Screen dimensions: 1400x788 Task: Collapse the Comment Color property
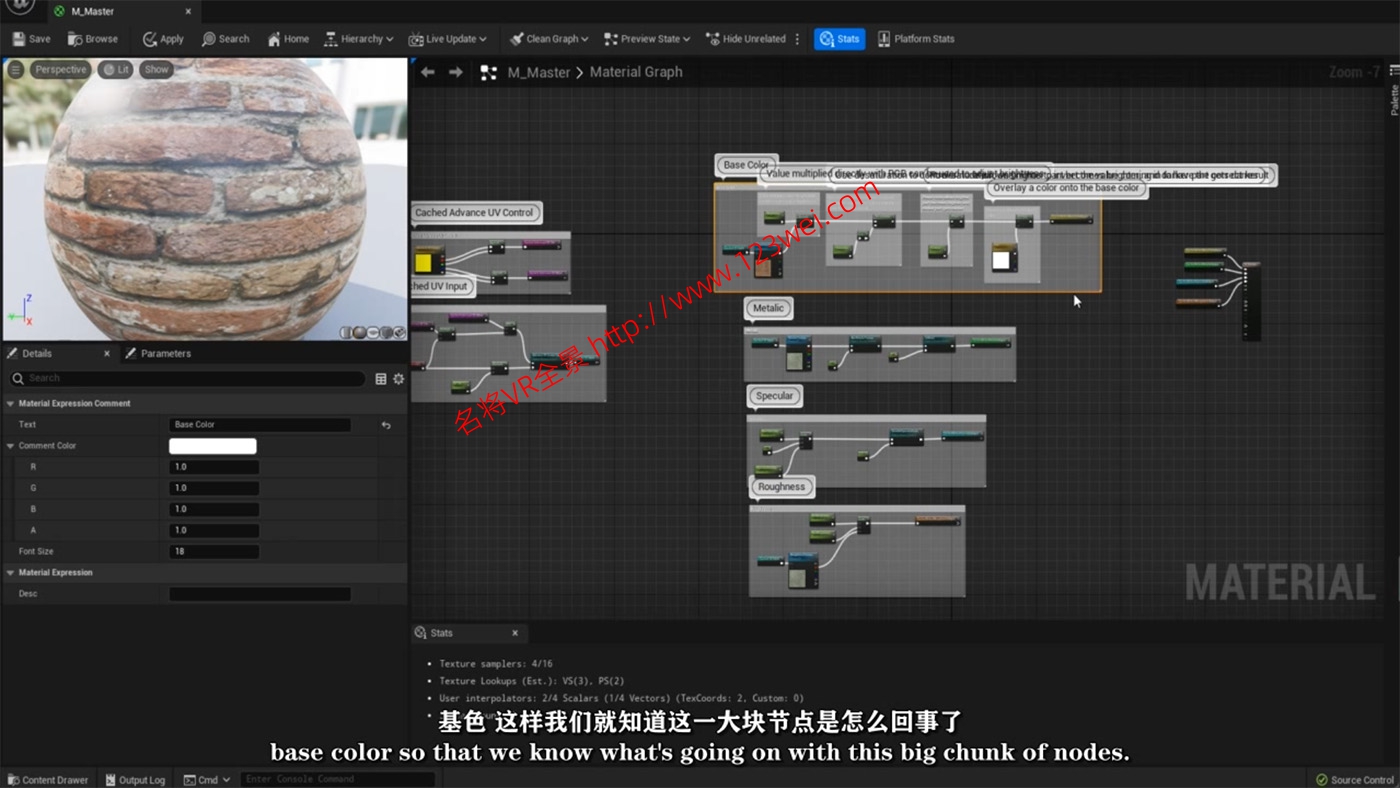point(11,446)
